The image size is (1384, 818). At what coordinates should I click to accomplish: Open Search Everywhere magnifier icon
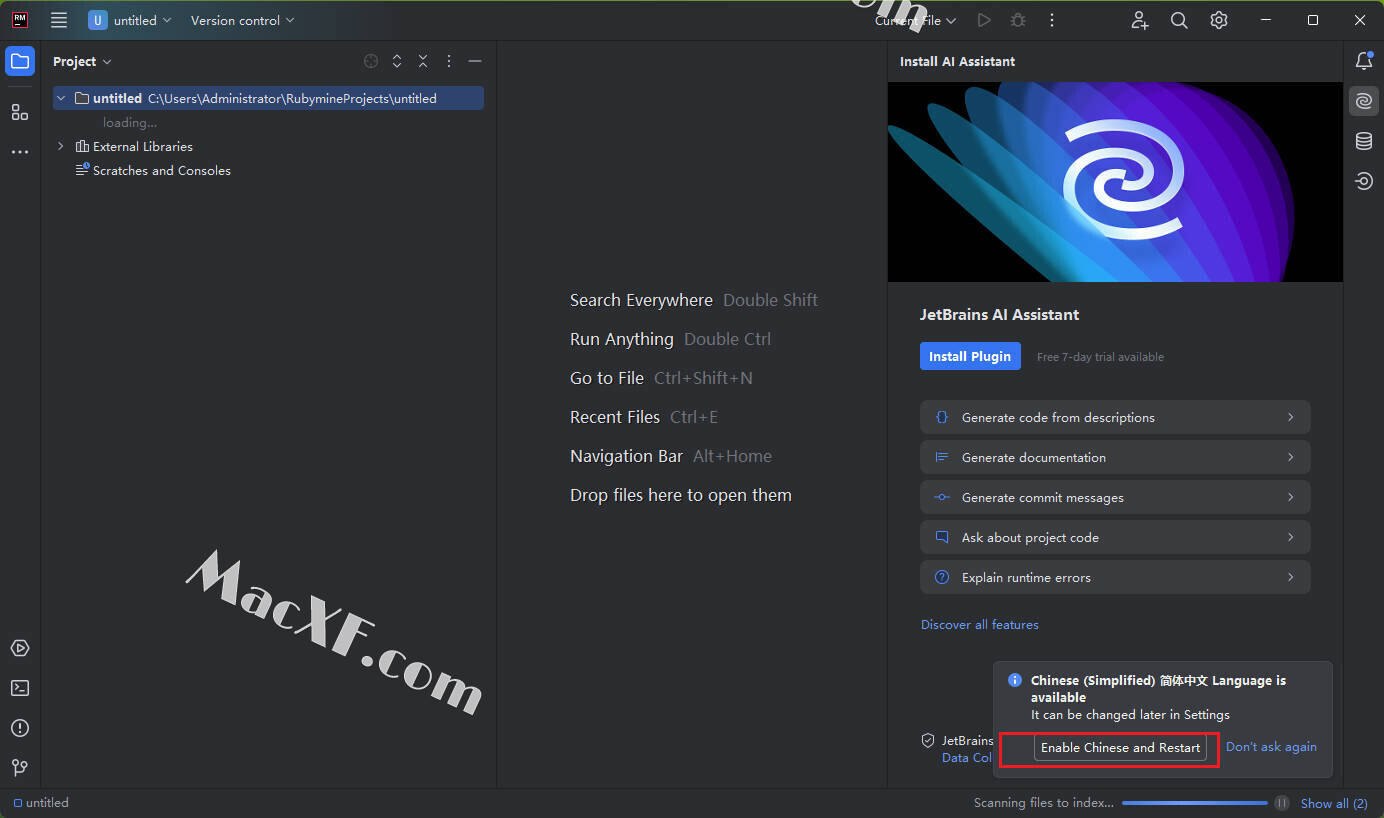click(x=1179, y=20)
